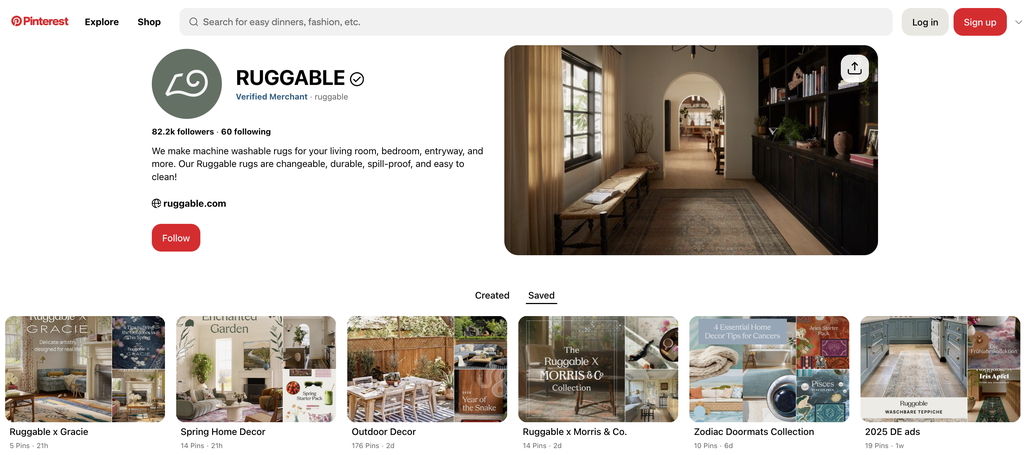This screenshot has width=1024, height=455.
Task: Open the Shop menu item
Action: 149,22
